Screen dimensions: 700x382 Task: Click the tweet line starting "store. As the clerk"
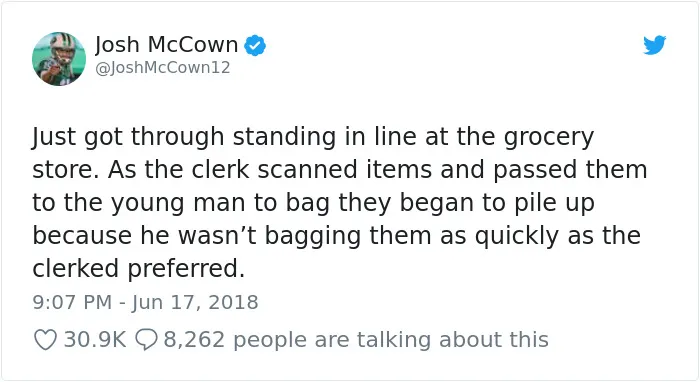click(340, 170)
